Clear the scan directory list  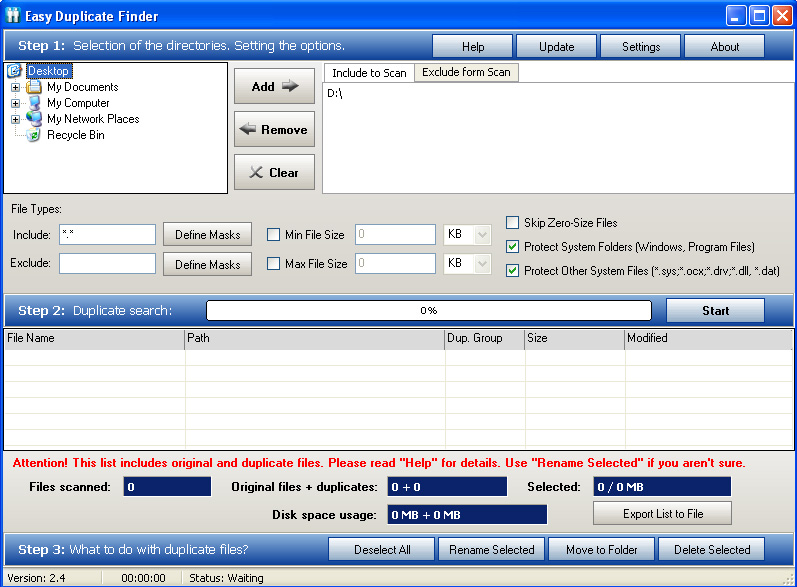pos(274,172)
